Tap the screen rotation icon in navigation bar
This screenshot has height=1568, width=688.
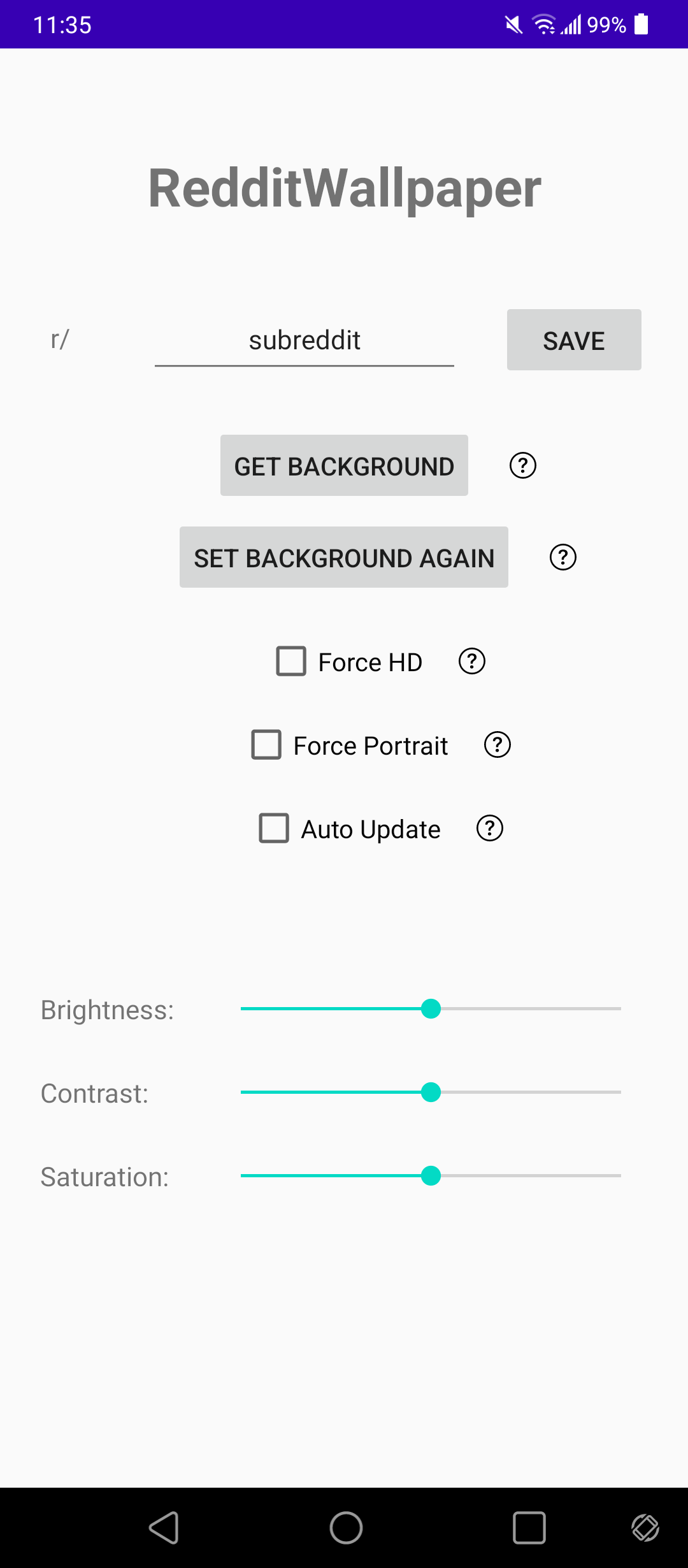[x=645, y=1527]
